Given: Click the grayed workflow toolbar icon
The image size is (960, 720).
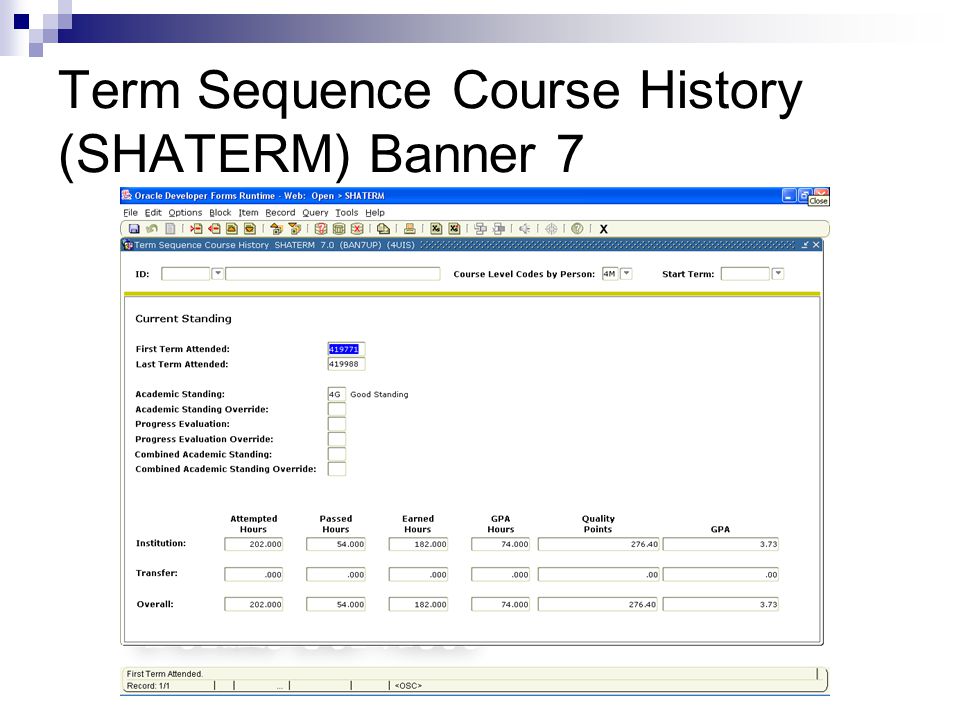Looking at the screenshot, I should 551,229.
